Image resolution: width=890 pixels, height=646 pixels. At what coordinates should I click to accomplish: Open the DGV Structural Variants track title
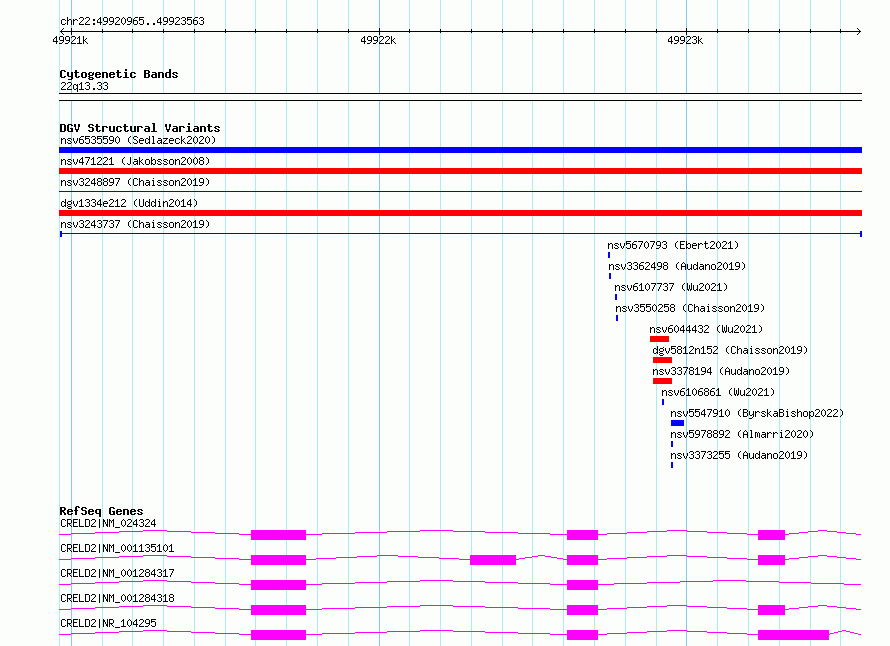click(140, 128)
